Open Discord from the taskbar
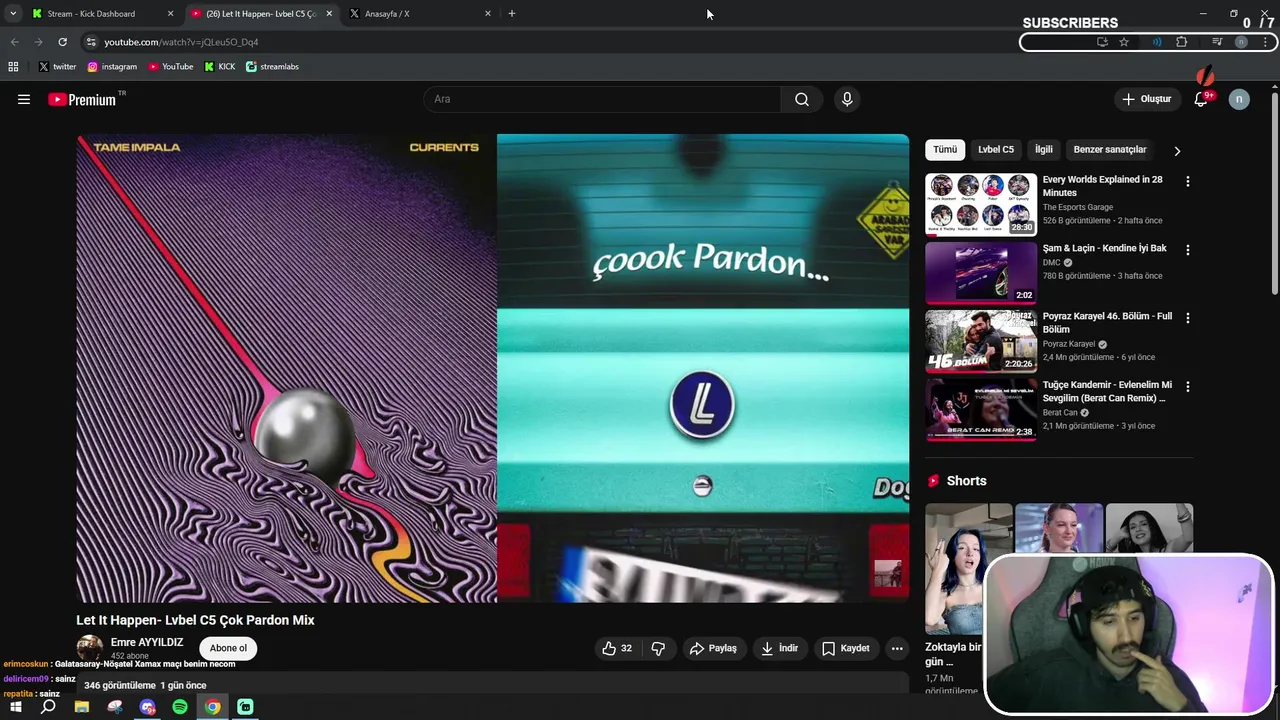The width and height of the screenshot is (1280, 720). pos(148,707)
